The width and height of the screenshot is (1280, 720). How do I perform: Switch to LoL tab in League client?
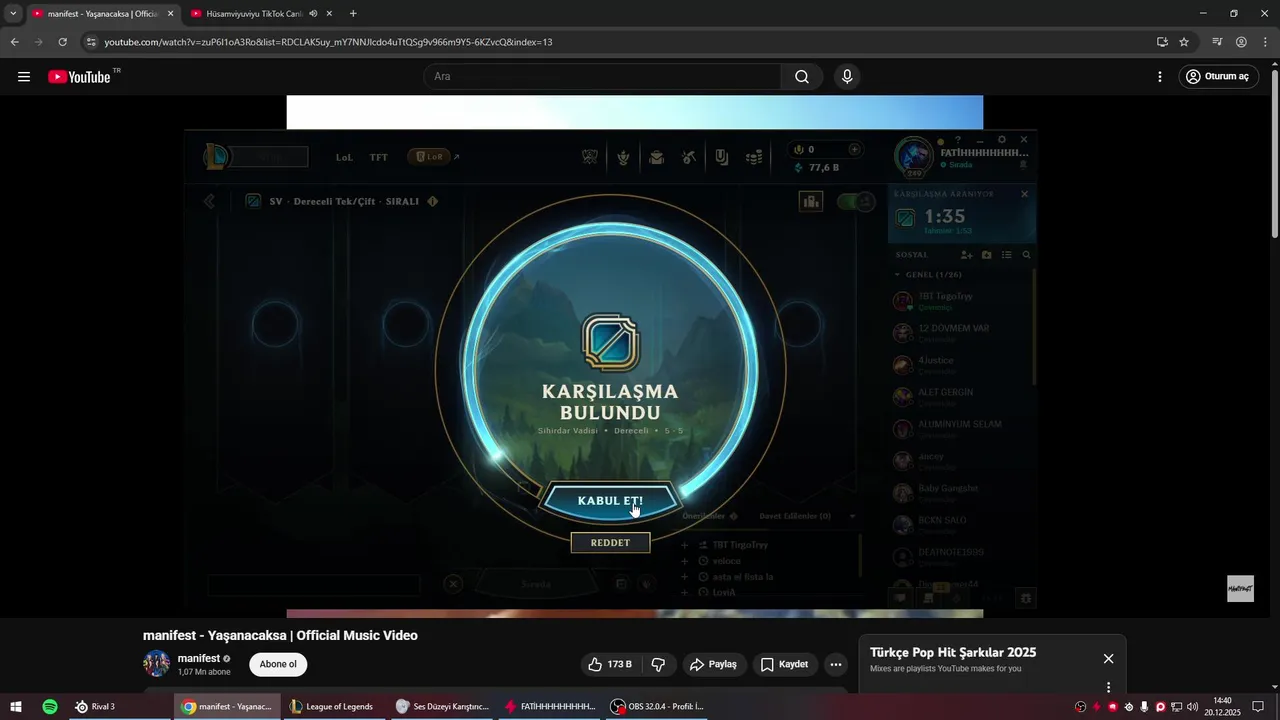(344, 157)
